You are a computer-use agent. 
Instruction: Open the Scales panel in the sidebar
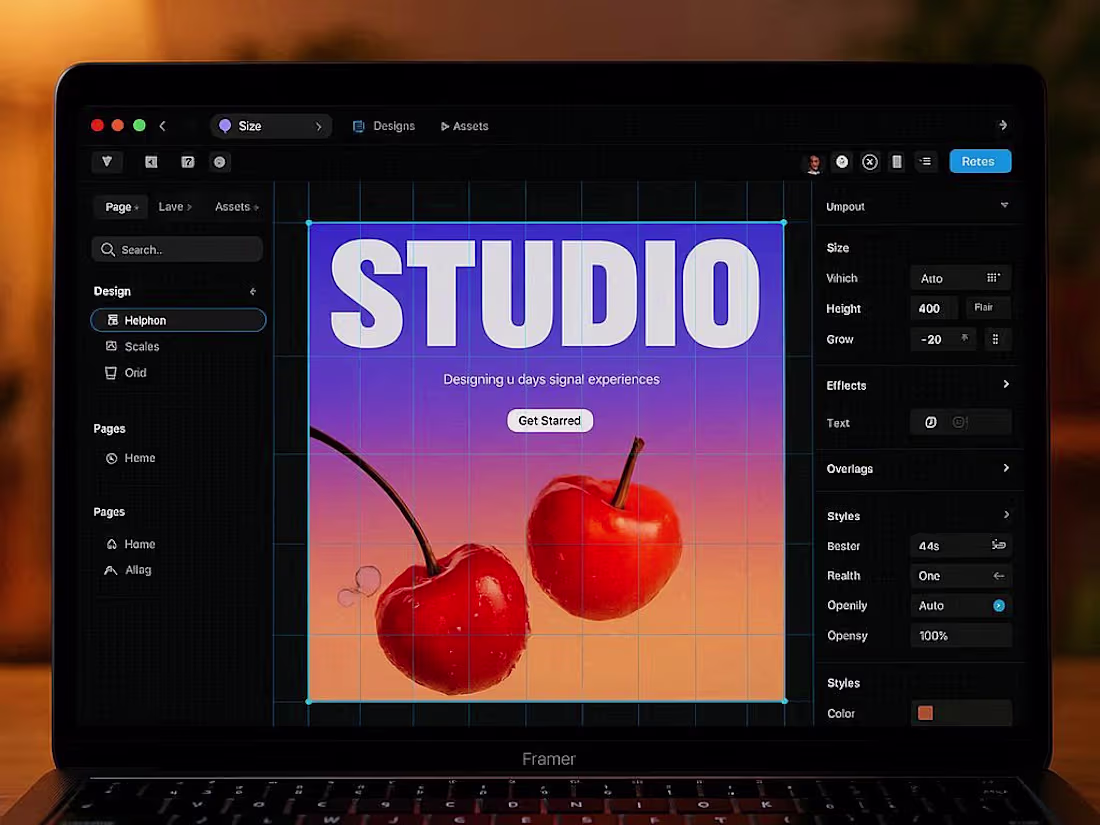(x=140, y=346)
